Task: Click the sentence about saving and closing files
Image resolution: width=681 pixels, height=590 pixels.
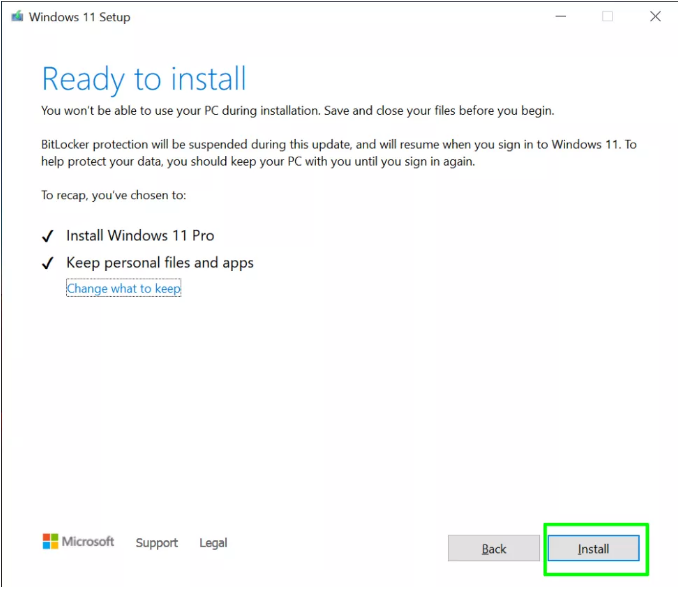Action: [x=440, y=111]
